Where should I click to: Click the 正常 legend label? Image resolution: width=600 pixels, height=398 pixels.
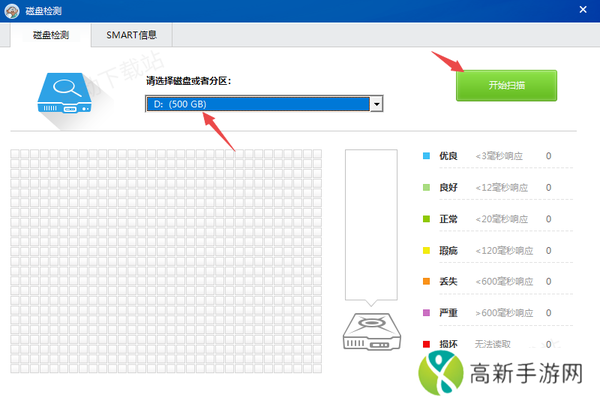[448, 219]
